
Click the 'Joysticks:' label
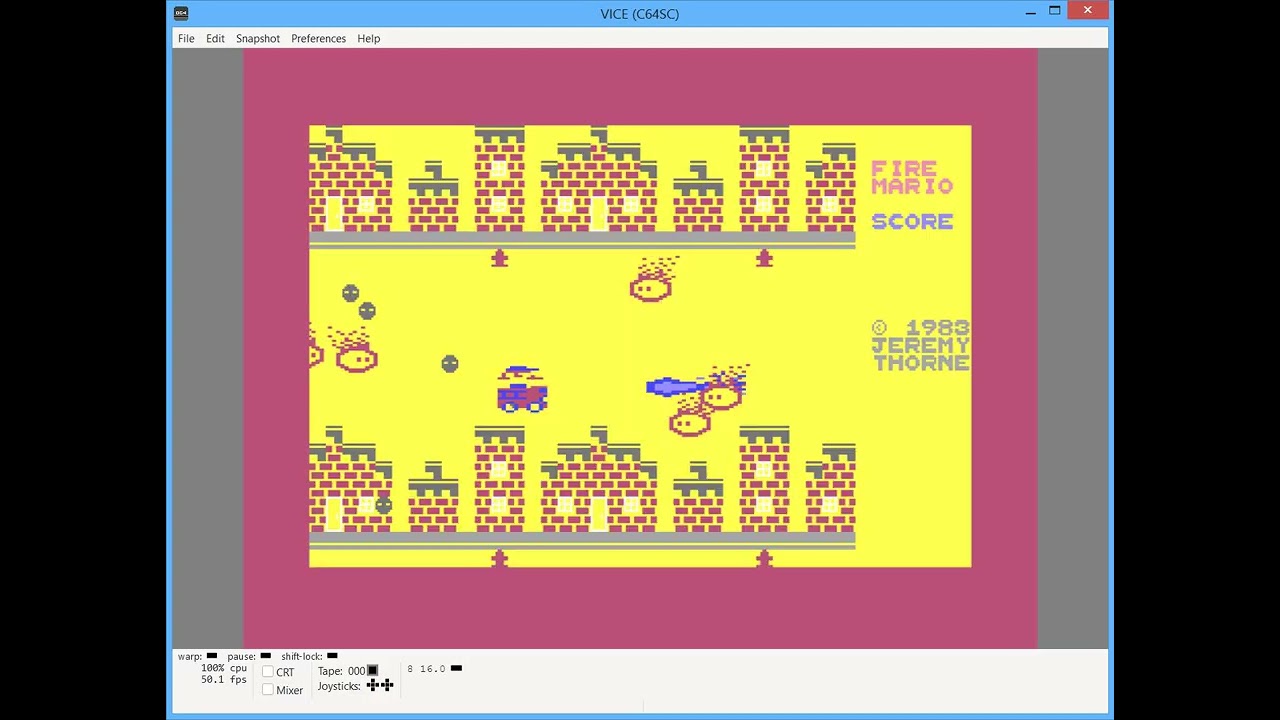(x=341, y=686)
